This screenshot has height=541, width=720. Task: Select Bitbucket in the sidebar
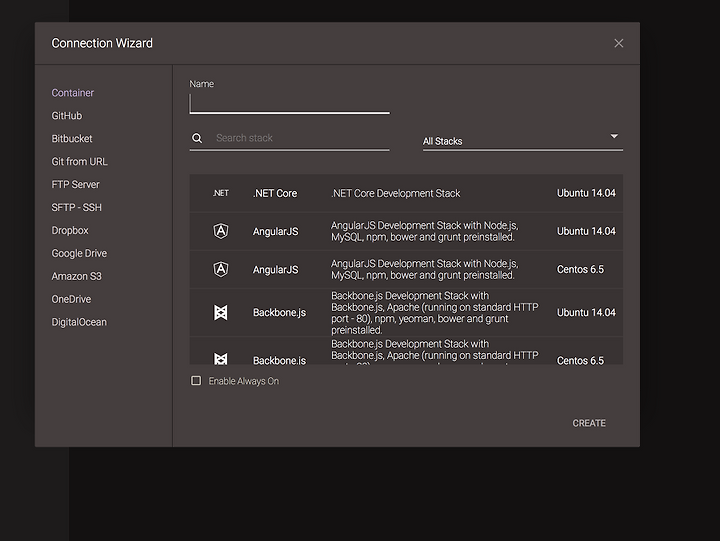pyautogui.click(x=72, y=139)
